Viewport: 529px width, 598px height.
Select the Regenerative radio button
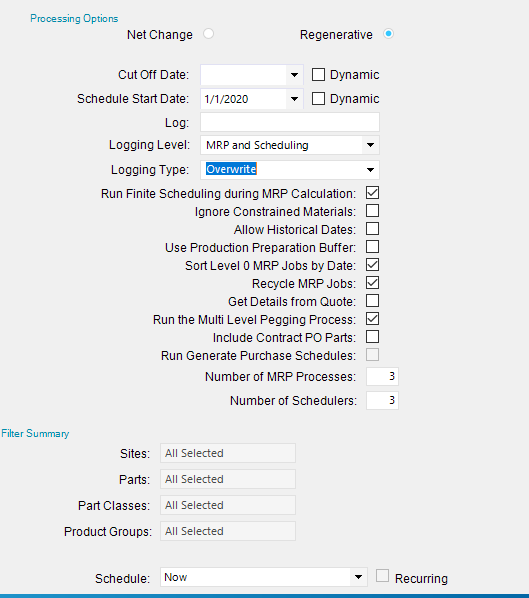tap(388, 34)
